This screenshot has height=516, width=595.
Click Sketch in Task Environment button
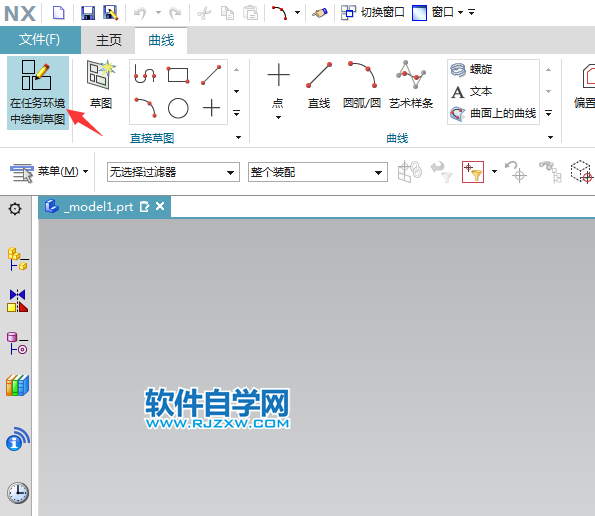[x=38, y=93]
